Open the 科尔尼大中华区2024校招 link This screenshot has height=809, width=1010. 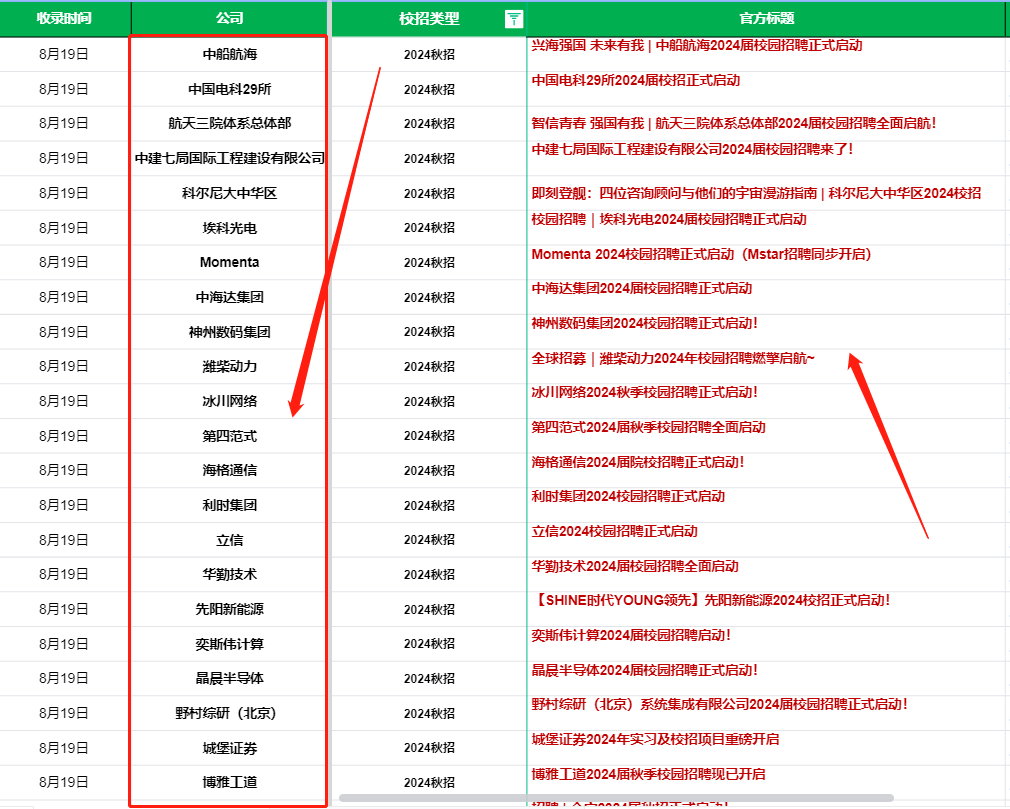756,193
